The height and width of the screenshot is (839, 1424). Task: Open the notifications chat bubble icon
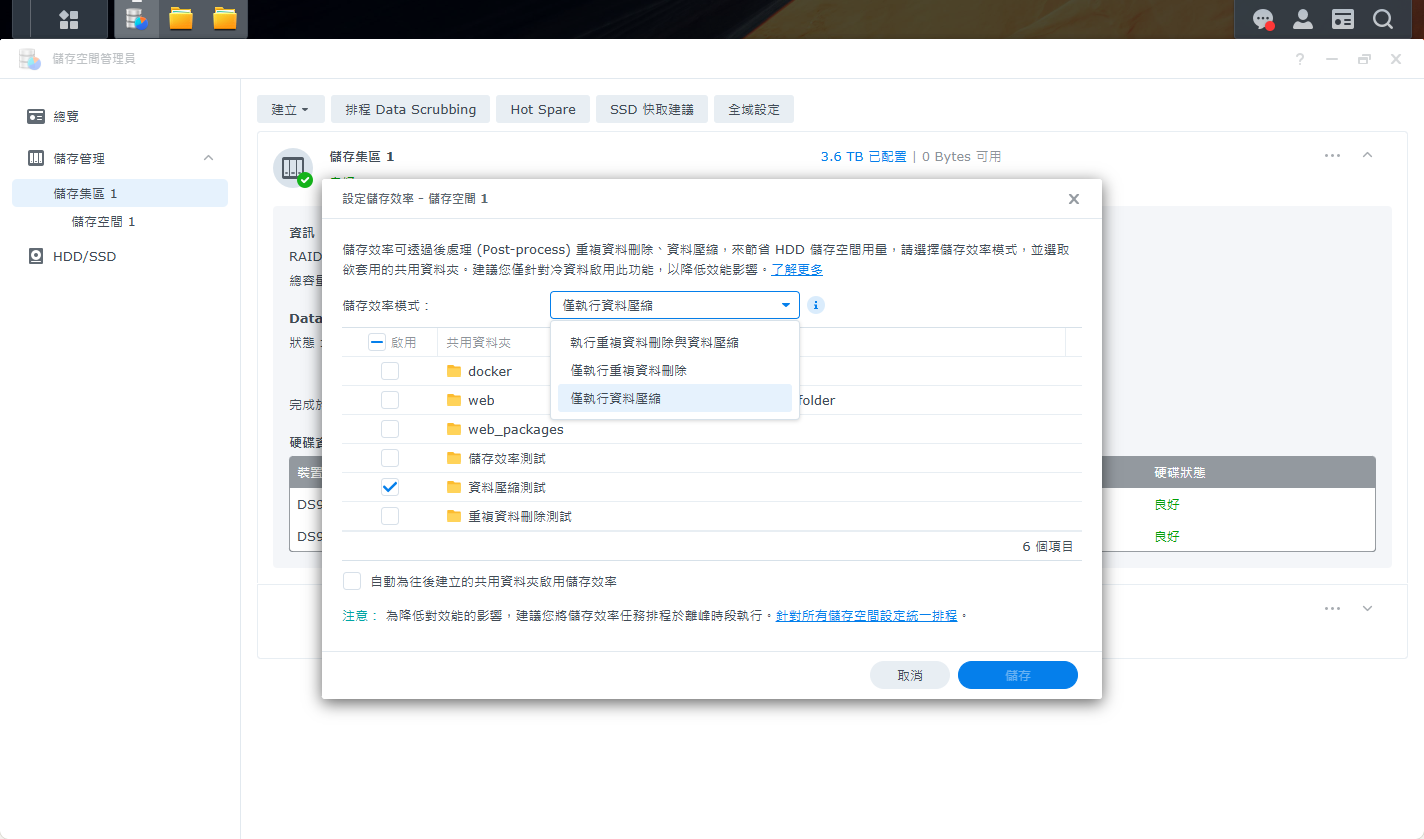1264,19
